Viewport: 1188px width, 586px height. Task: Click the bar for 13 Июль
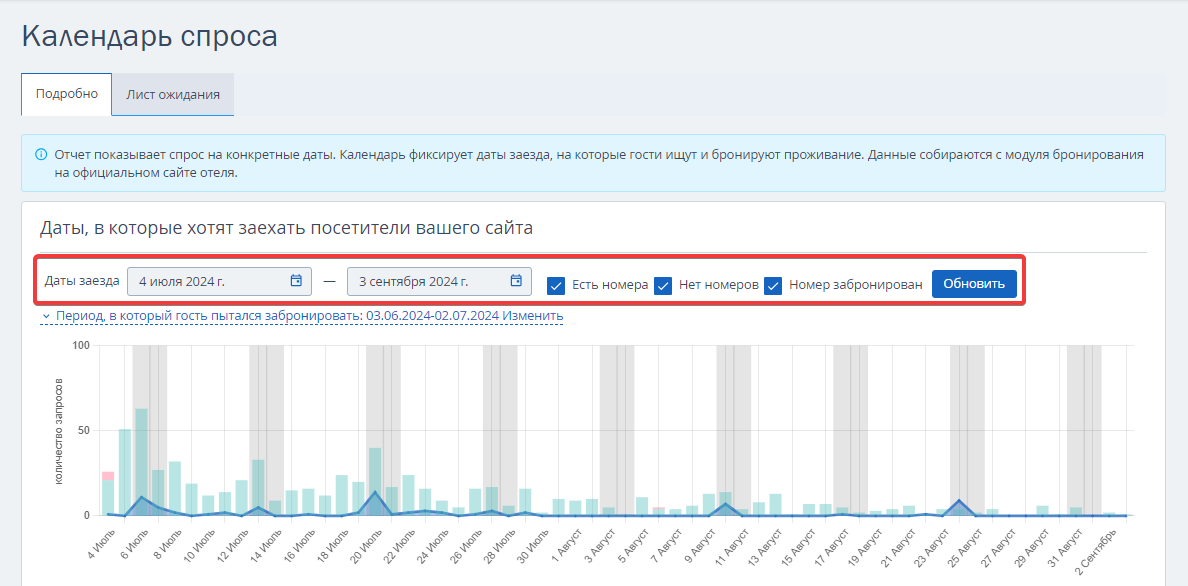tap(258, 487)
